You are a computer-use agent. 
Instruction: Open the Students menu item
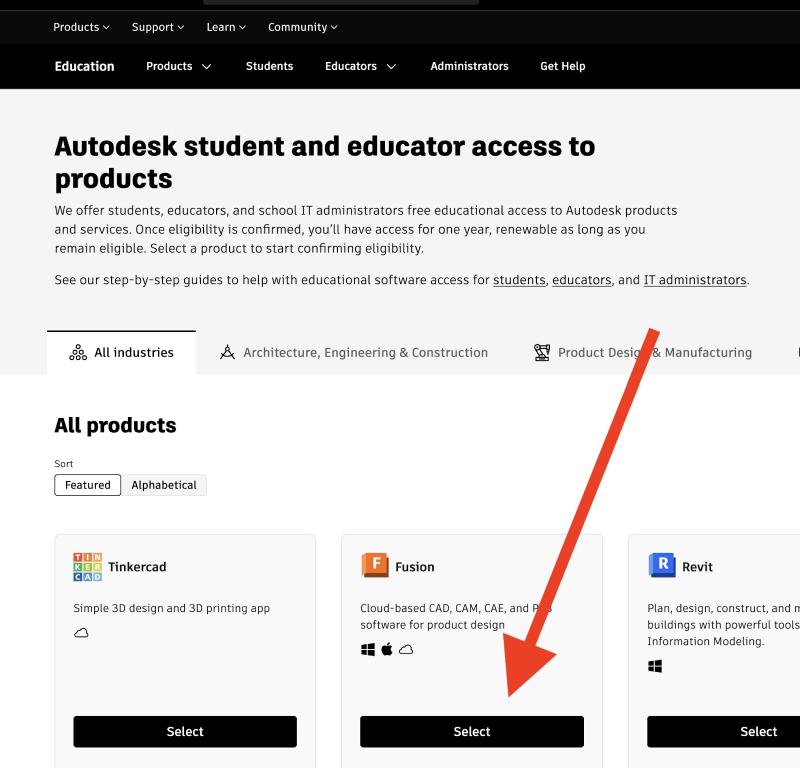269,66
